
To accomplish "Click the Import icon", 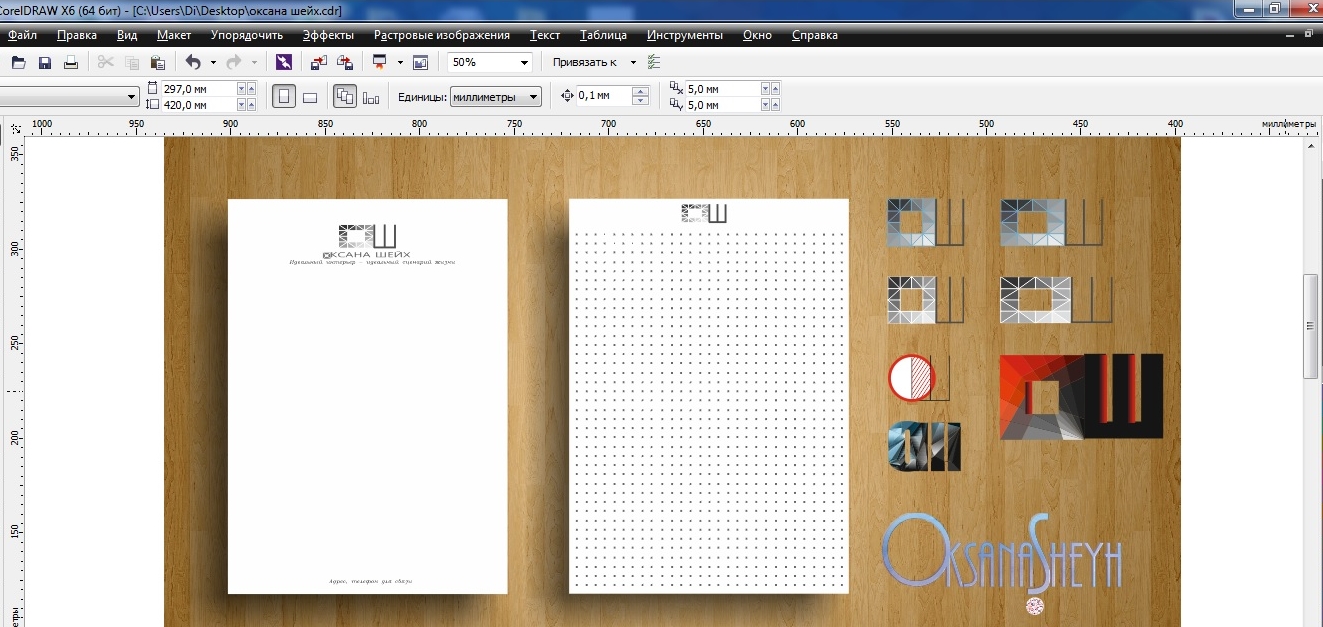I will [318, 62].
